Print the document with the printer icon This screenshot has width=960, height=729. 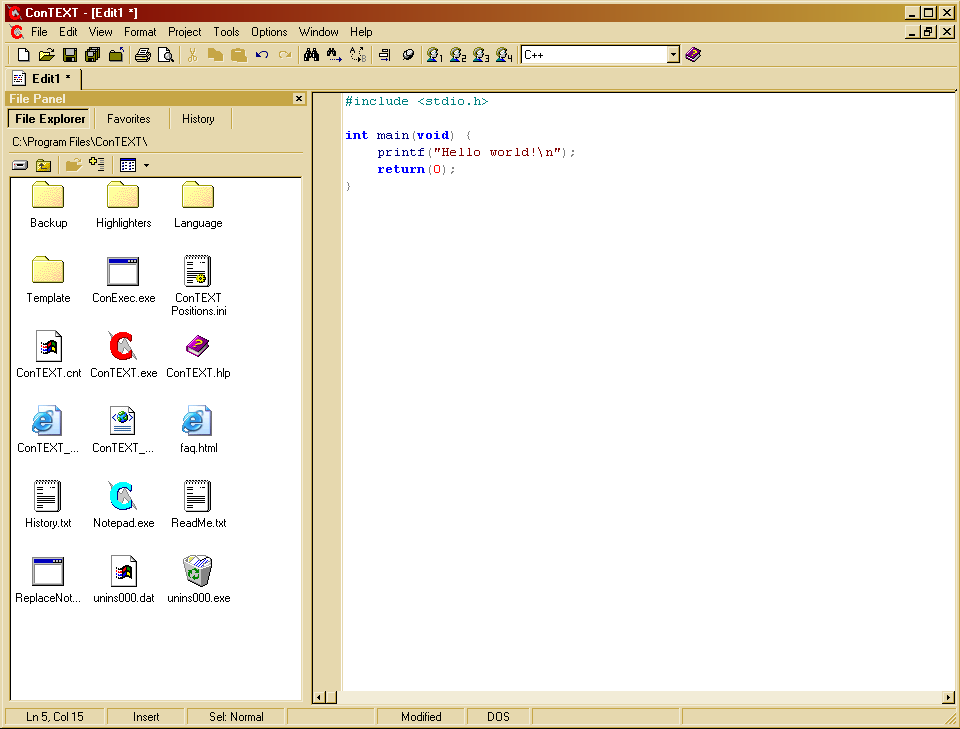(x=143, y=55)
